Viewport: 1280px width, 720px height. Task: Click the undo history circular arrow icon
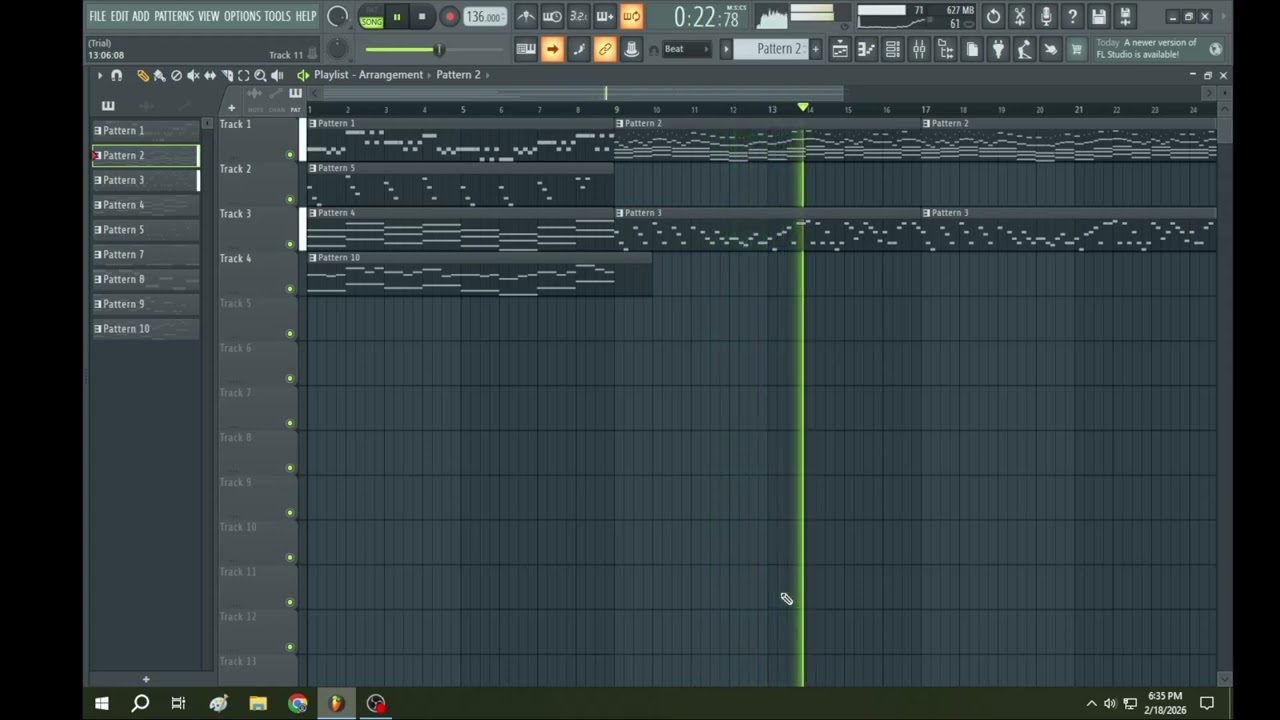click(993, 16)
